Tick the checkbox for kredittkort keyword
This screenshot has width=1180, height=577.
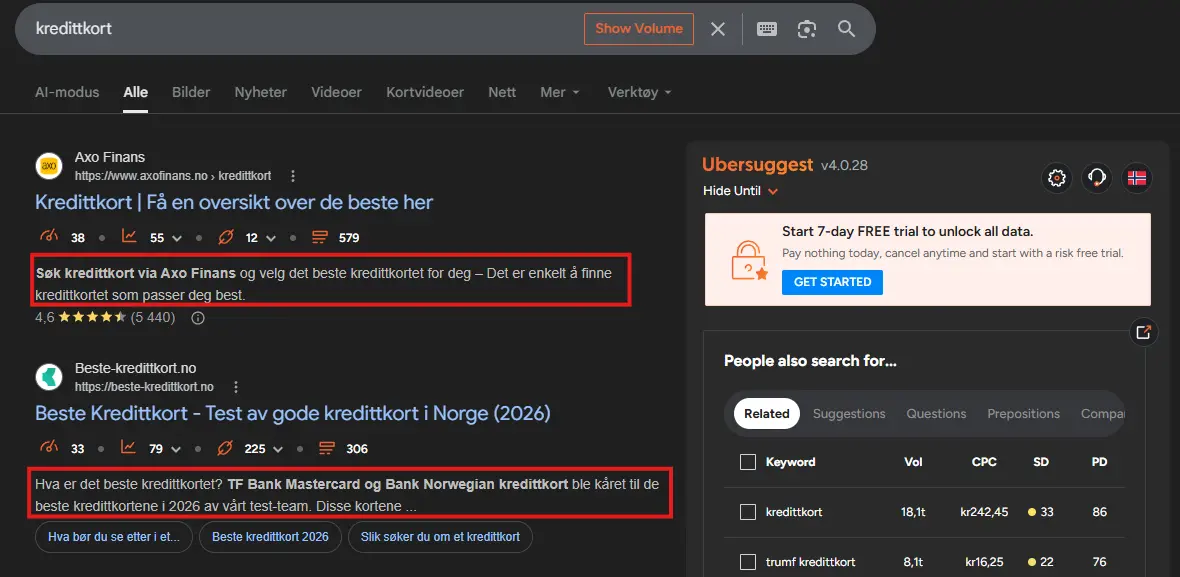coord(747,512)
